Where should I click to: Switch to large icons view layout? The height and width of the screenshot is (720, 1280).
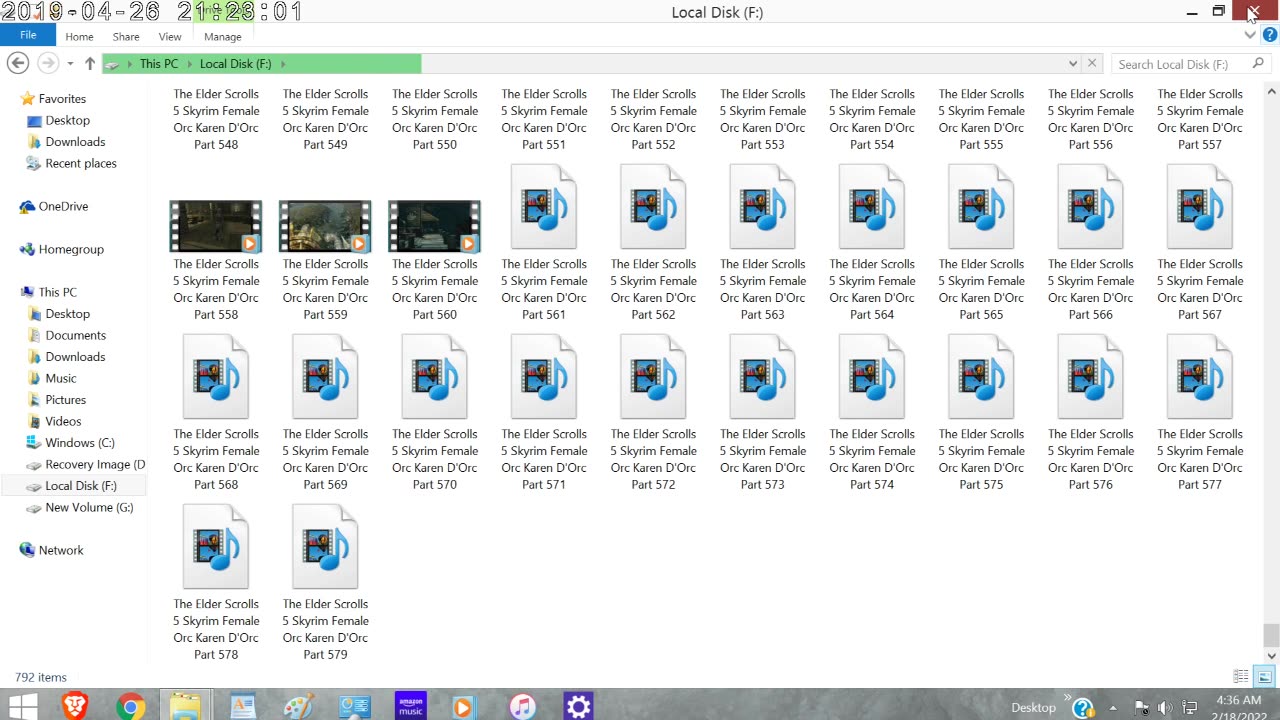(1264, 677)
